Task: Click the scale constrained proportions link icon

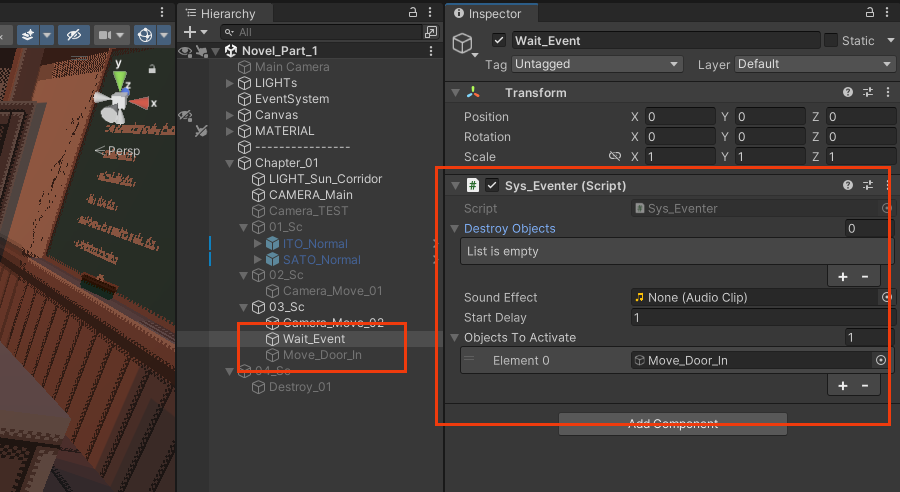Action: pyautogui.click(x=615, y=157)
